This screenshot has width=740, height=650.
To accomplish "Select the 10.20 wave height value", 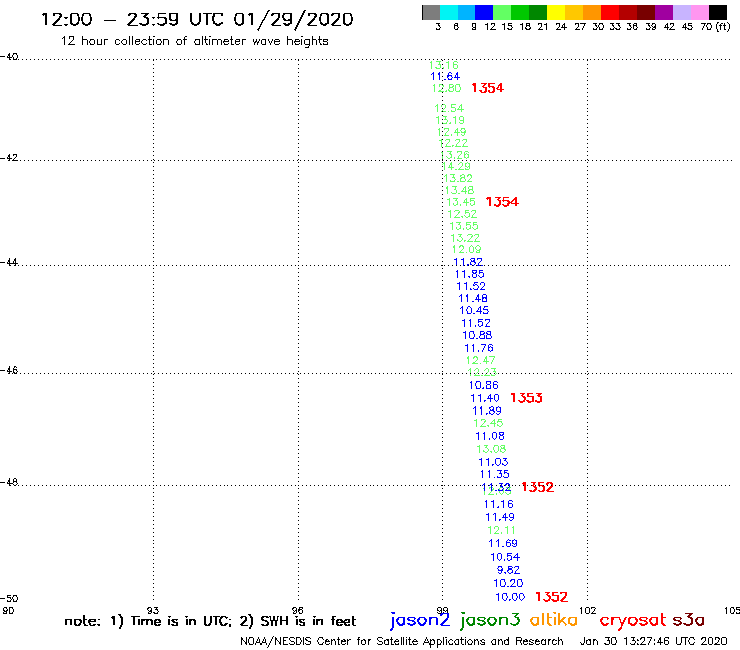I will [508, 583].
